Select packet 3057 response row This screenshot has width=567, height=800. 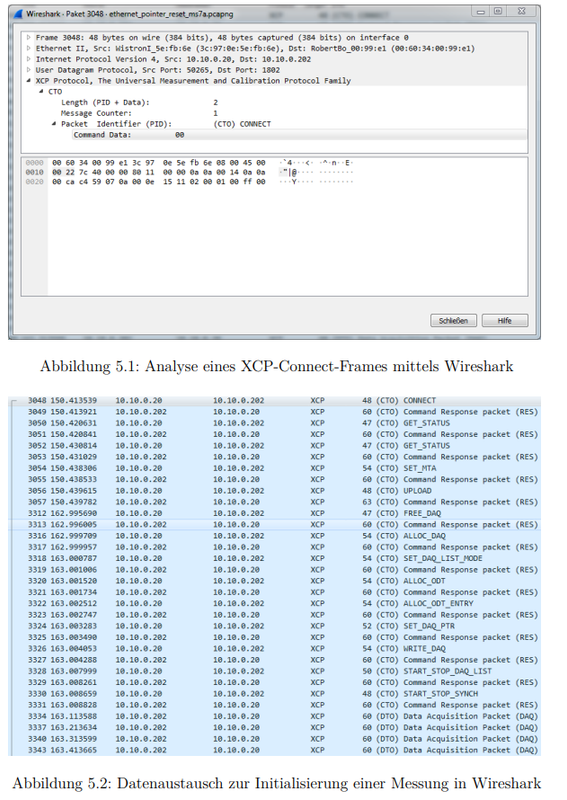pos(275,502)
